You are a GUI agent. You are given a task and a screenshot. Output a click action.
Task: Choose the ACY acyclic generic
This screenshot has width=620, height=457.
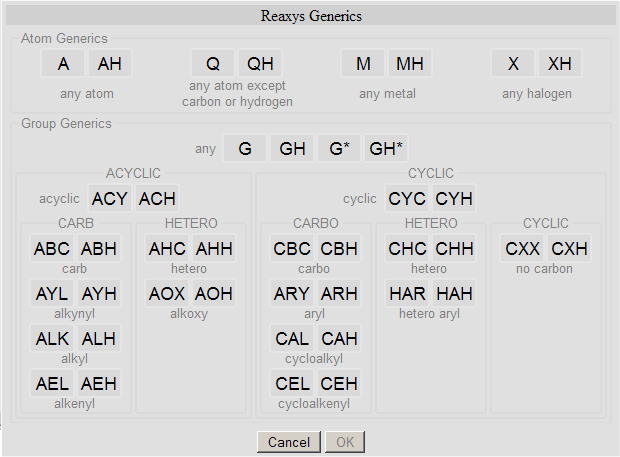(x=110, y=198)
